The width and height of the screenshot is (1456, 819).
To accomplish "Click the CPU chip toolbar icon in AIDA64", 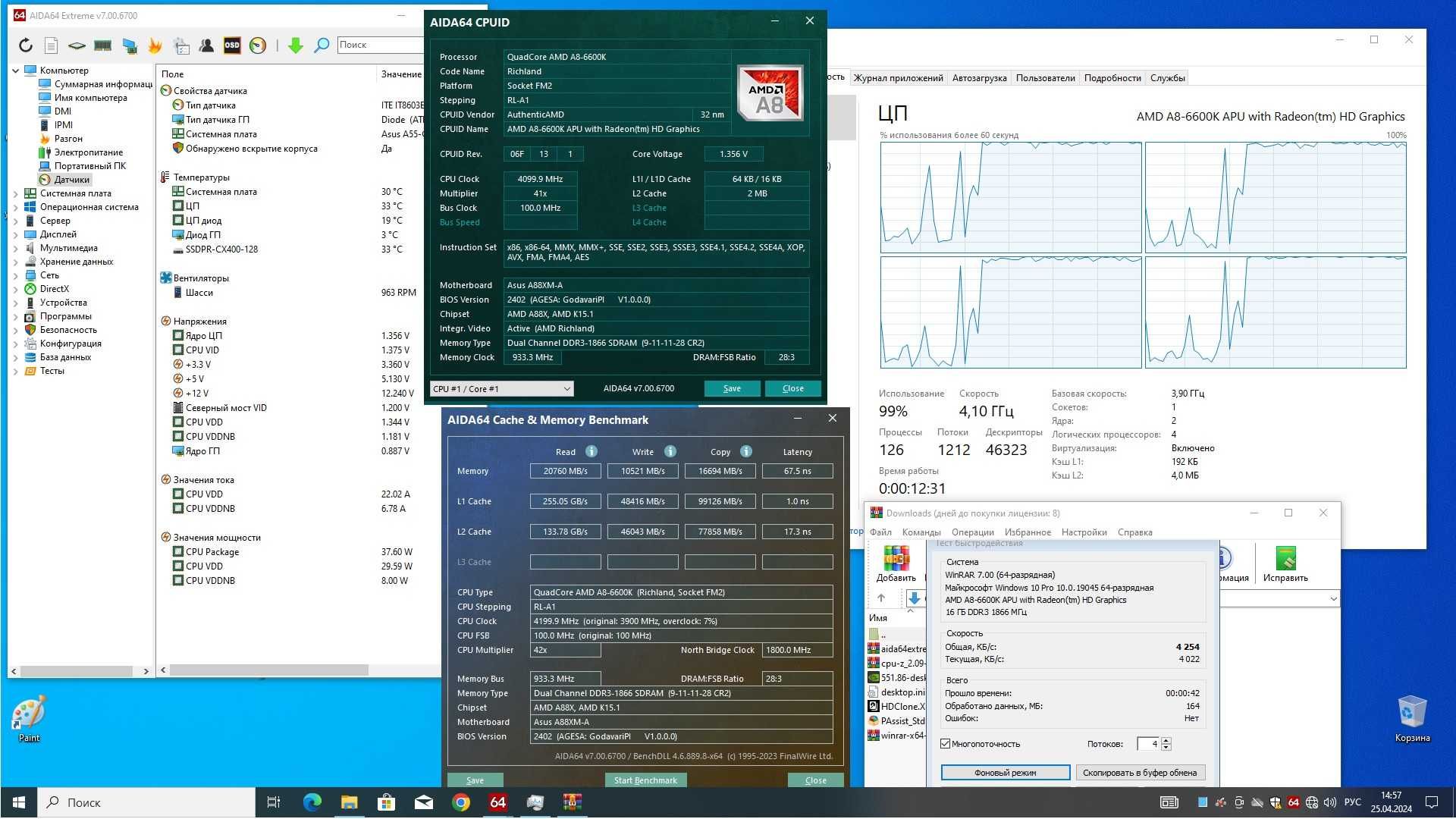I will coord(77,45).
